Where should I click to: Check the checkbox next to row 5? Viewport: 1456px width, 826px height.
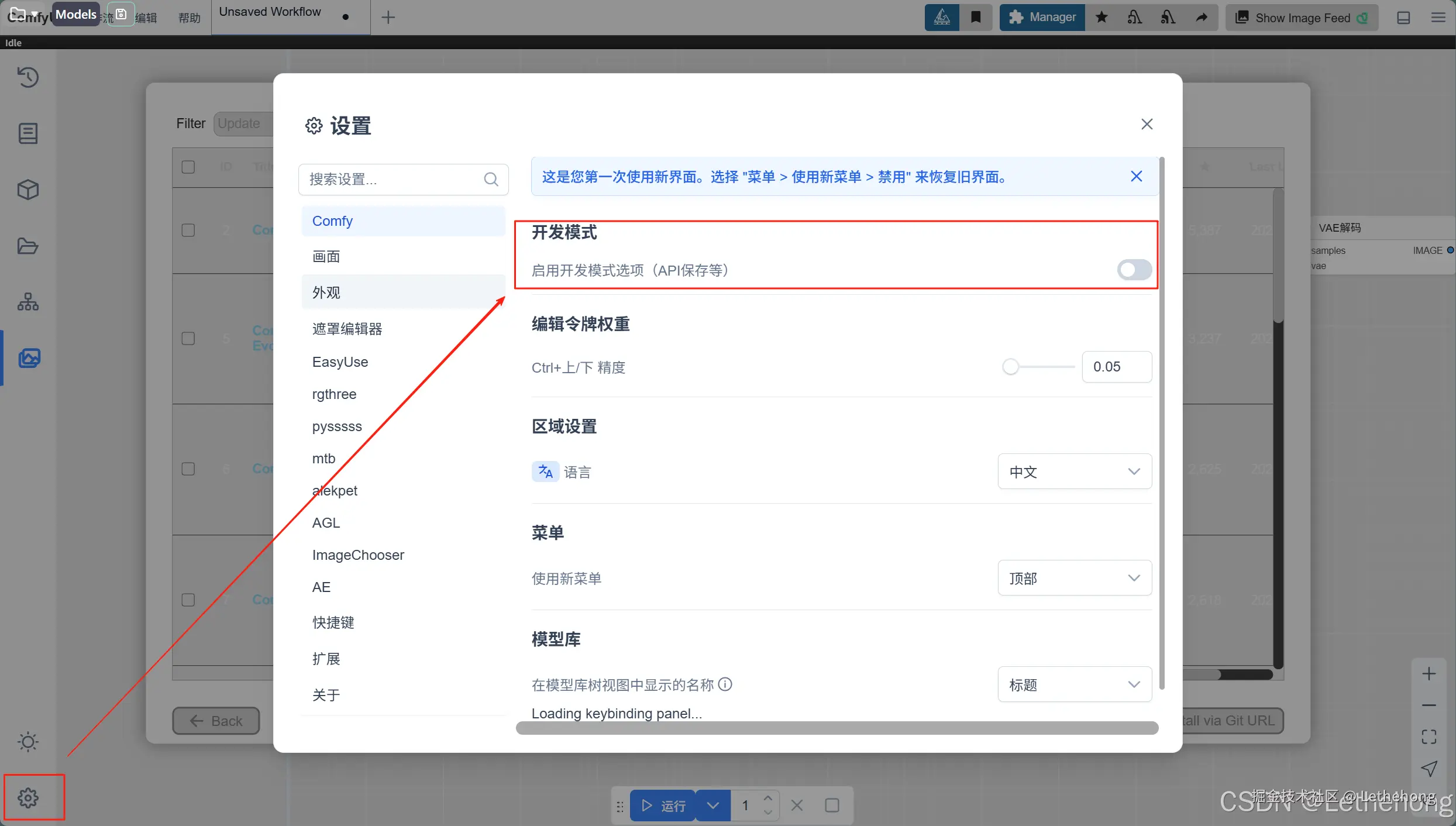(188, 338)
